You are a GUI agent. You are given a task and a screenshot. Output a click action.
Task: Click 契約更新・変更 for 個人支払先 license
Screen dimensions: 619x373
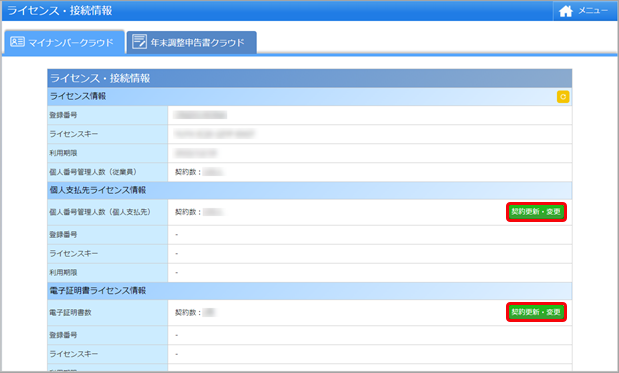point(536,212)
